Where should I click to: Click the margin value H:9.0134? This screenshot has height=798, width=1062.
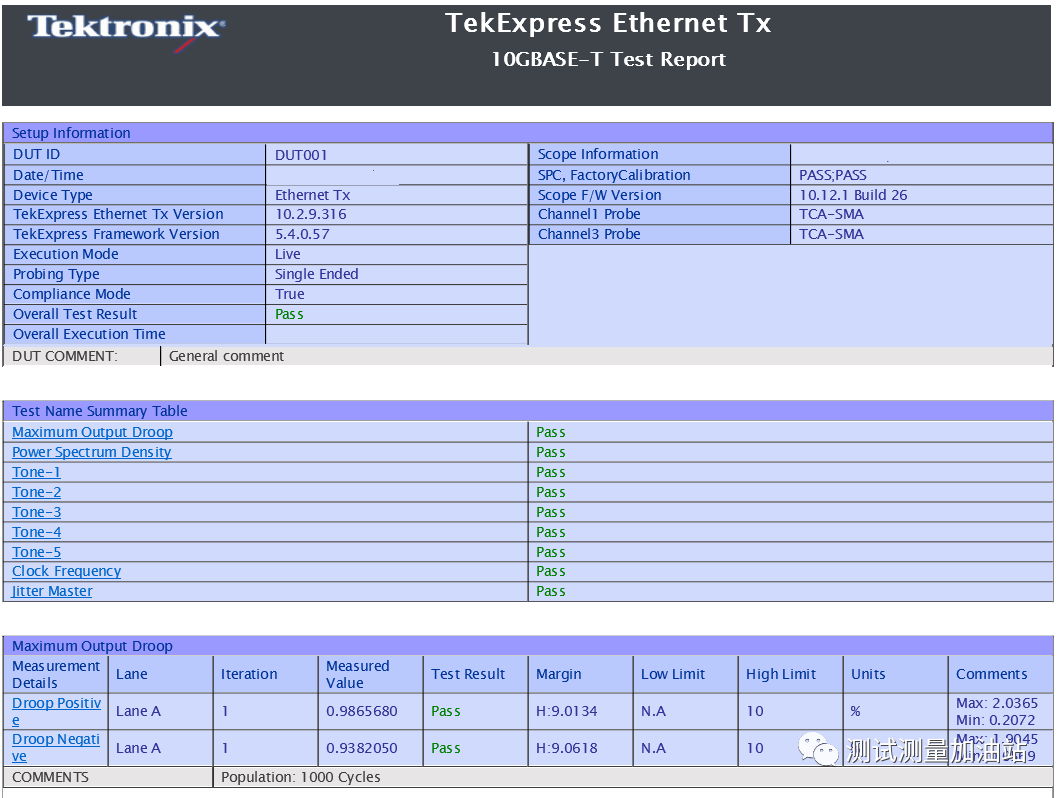pos(567,711)
